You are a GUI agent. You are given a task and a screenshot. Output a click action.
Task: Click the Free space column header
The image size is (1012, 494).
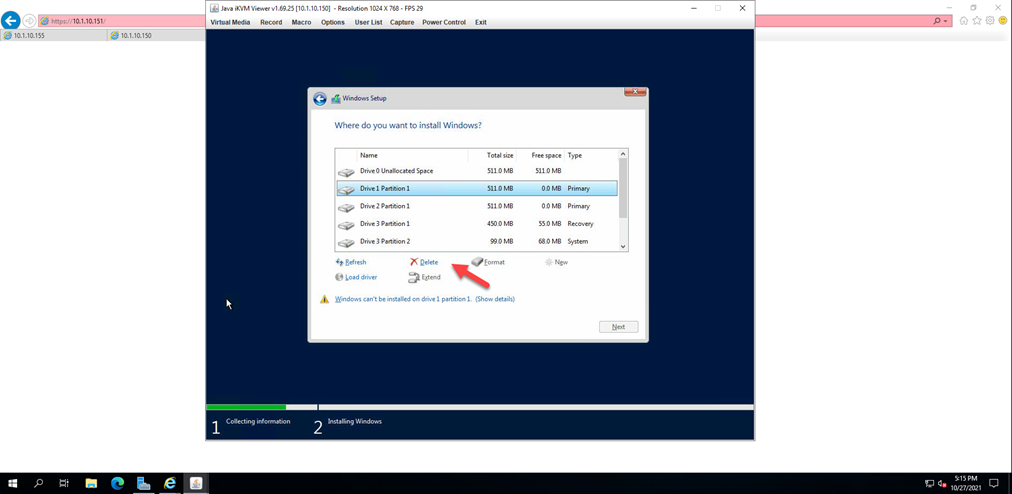click(x=545, y=156)
